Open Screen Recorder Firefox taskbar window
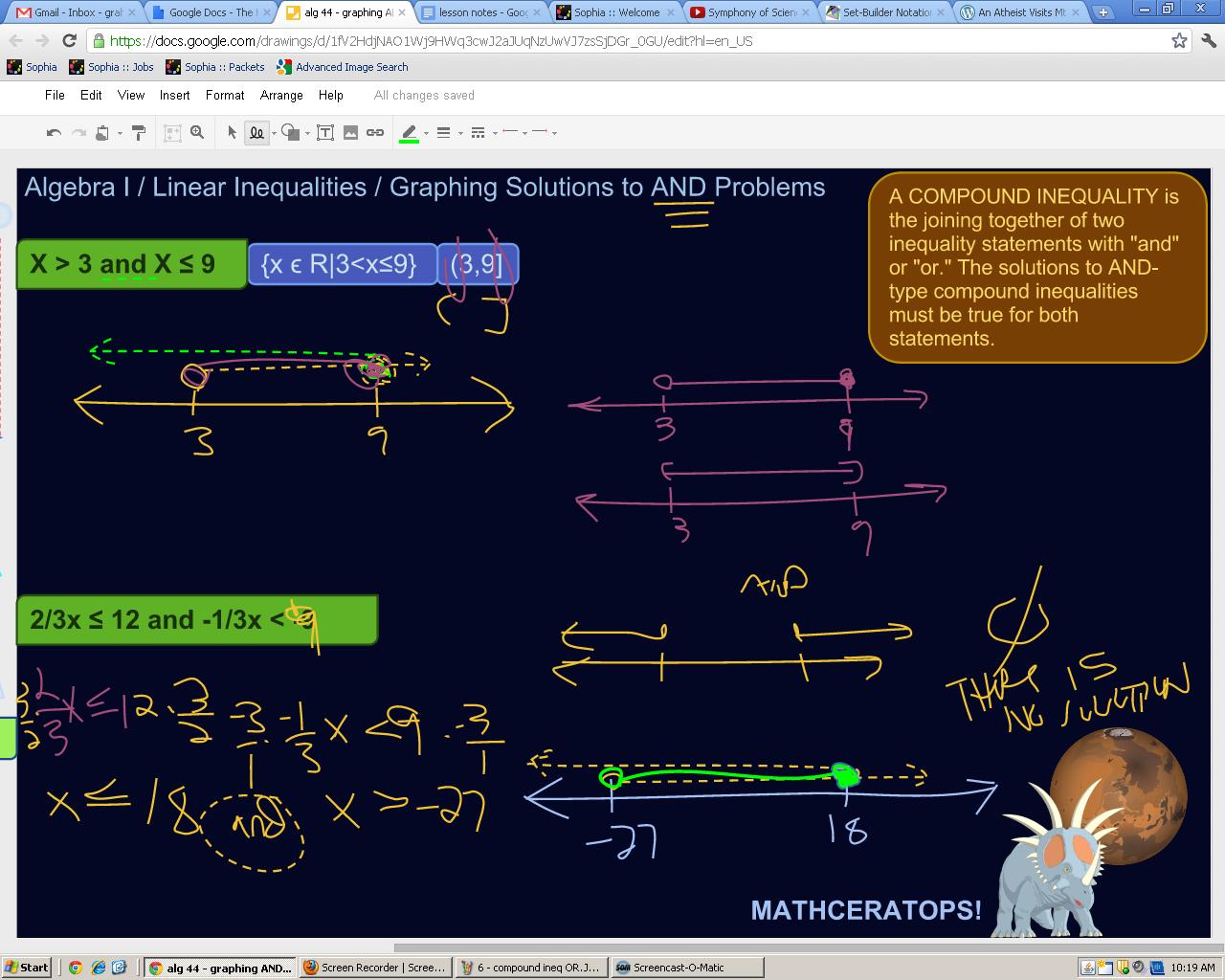 [x=375, y=968]
